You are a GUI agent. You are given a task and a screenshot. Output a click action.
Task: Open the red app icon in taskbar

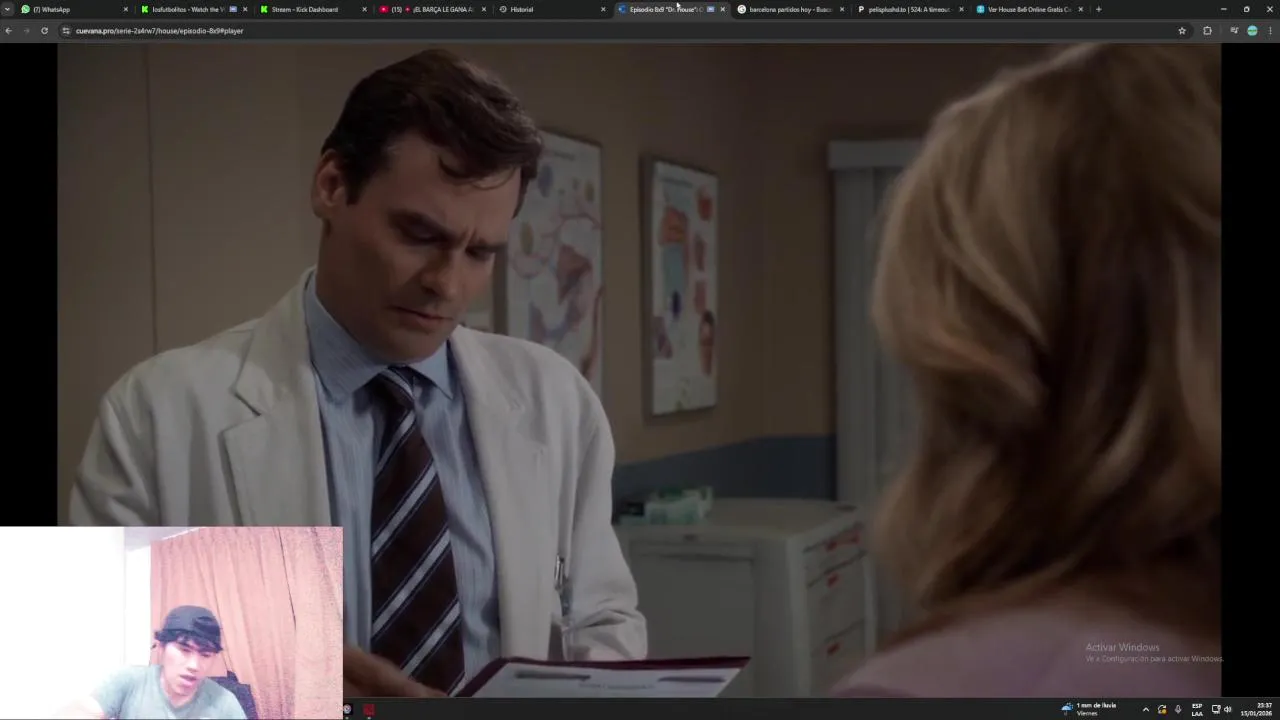(x=369, y=710)
